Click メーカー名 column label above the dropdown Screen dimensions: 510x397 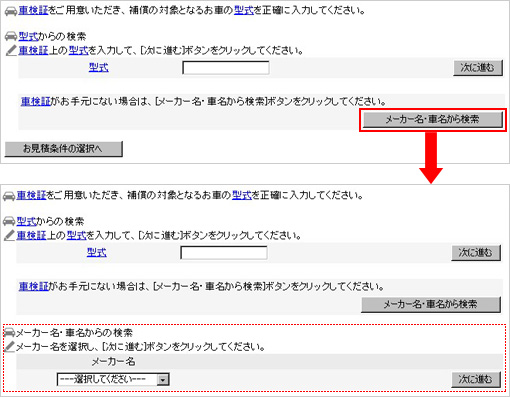coord(113,362)
